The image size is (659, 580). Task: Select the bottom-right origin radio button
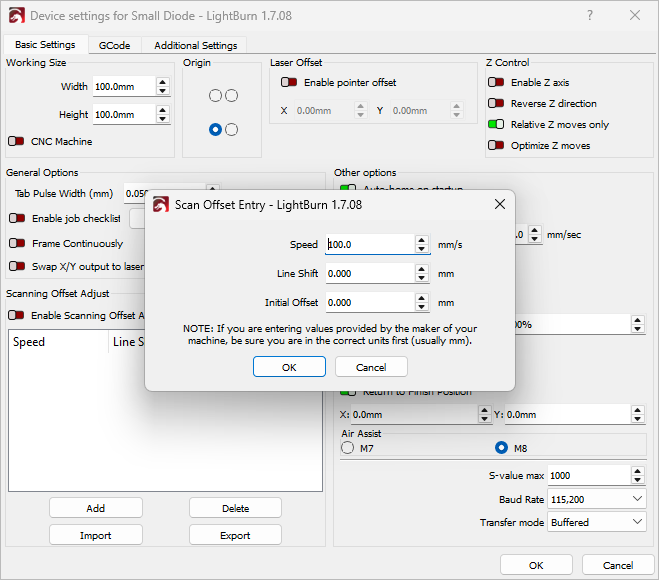point(232,129)
